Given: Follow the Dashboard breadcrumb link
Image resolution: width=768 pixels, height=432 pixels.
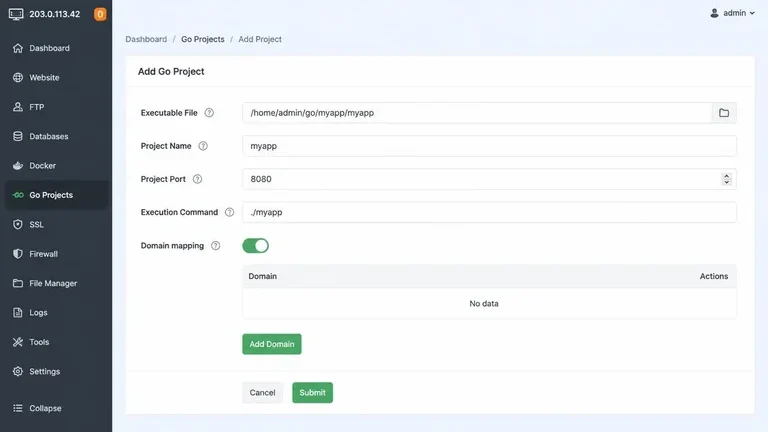Looking at the screenshot, I should point(146,39).
